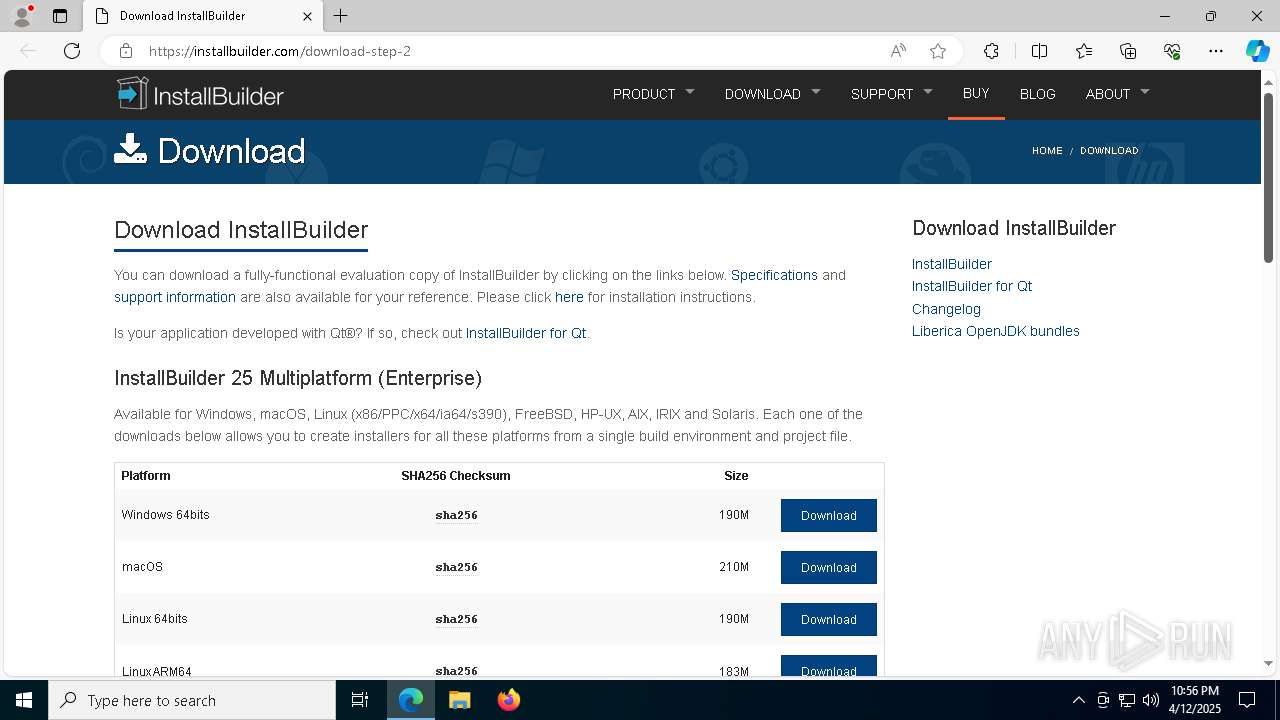Expand the SUPPORT menu
The image size is (1280, 720).
pyautogui.click(x=891, y=94)
